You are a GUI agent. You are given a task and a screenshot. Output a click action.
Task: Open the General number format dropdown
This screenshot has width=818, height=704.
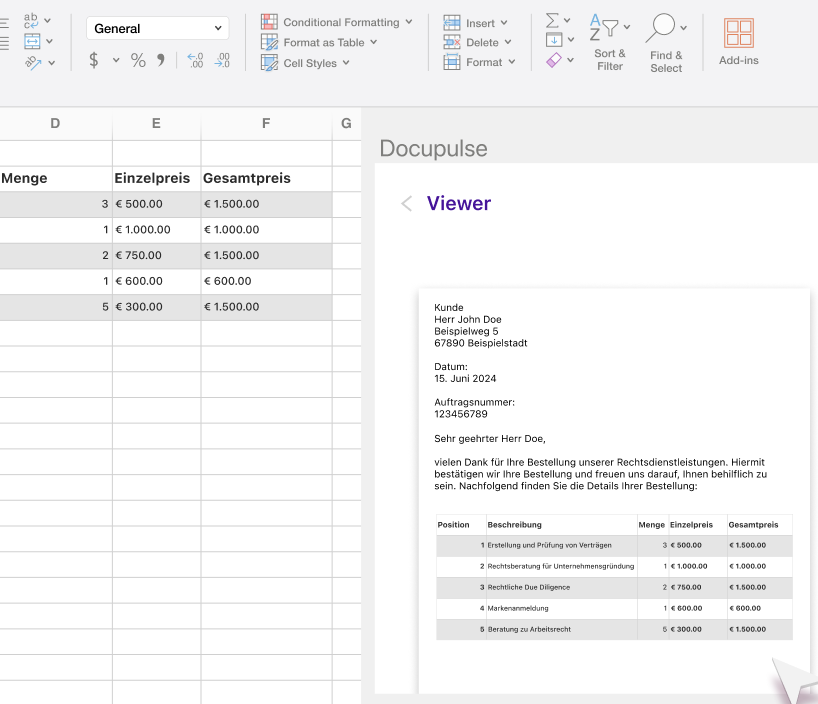(x=158, y=28)
